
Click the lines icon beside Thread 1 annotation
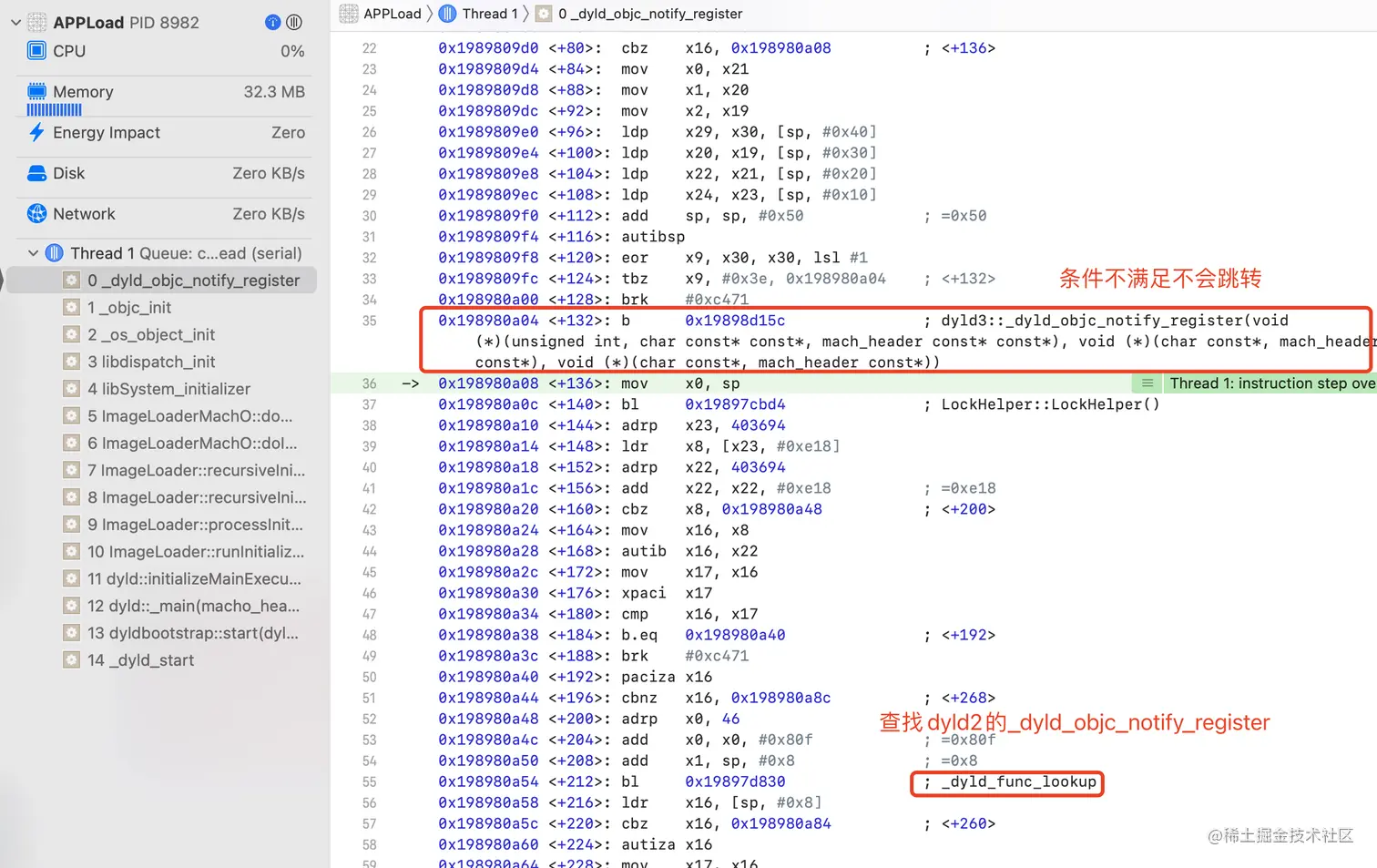click(x=1147, y=383)
